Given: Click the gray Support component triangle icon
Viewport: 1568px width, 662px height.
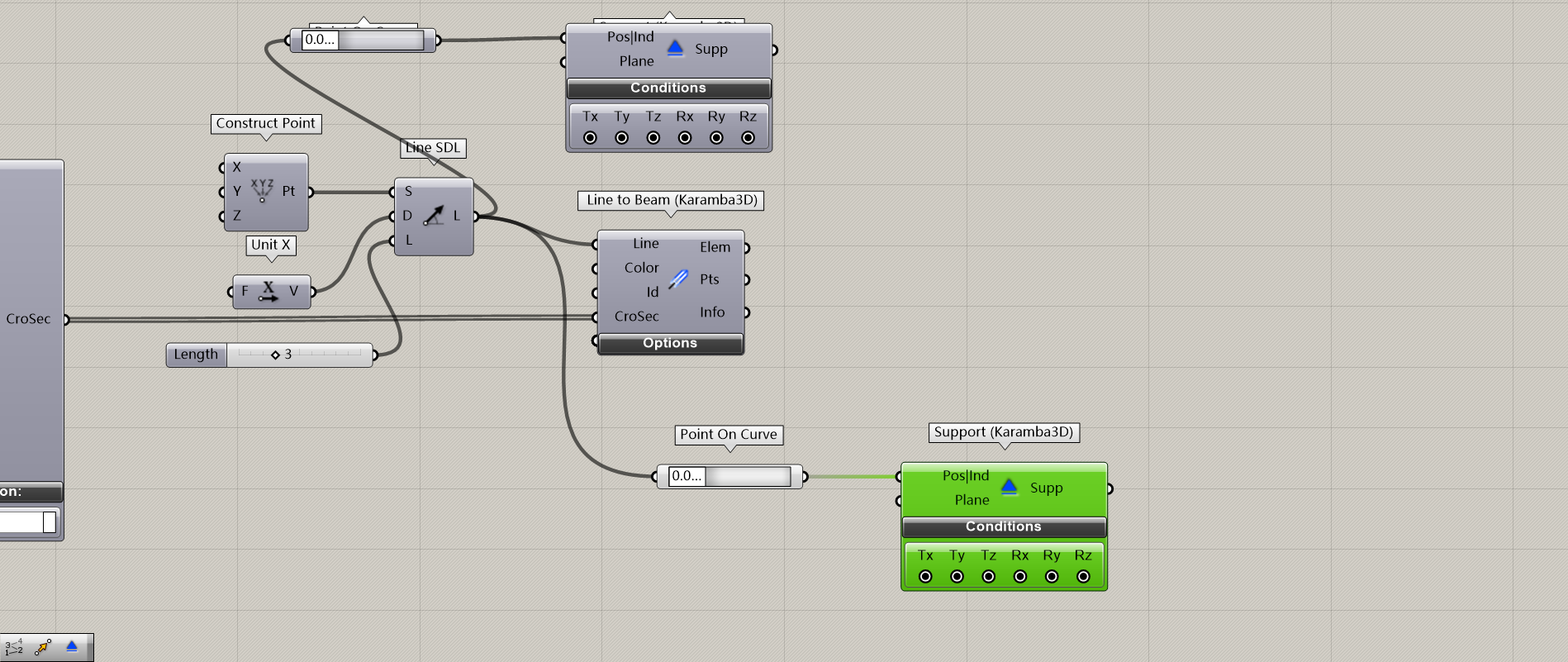Looking at the screenshot, I should [x=675, y=48].
